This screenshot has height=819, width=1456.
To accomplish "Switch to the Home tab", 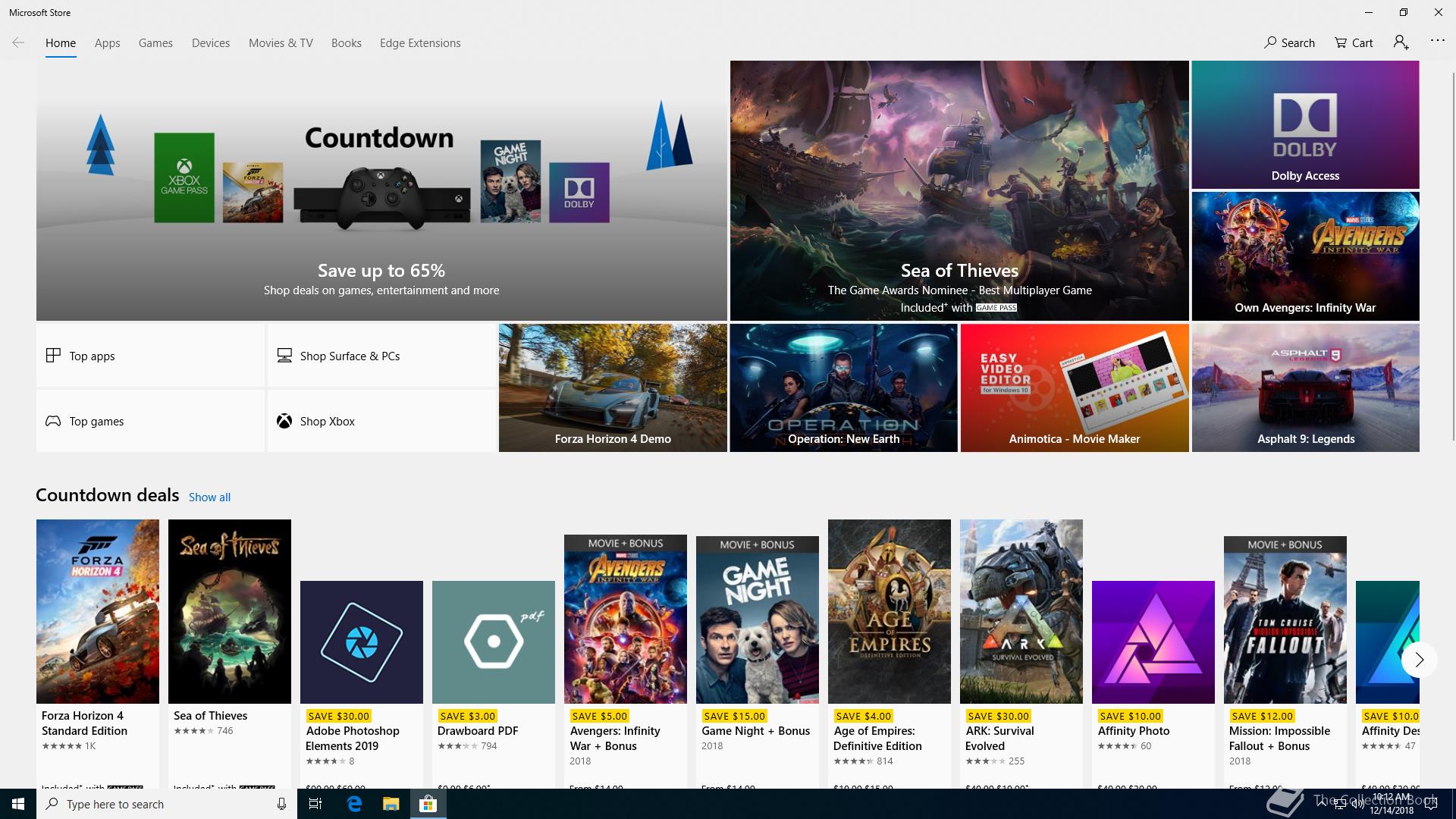I will (61, 43).
